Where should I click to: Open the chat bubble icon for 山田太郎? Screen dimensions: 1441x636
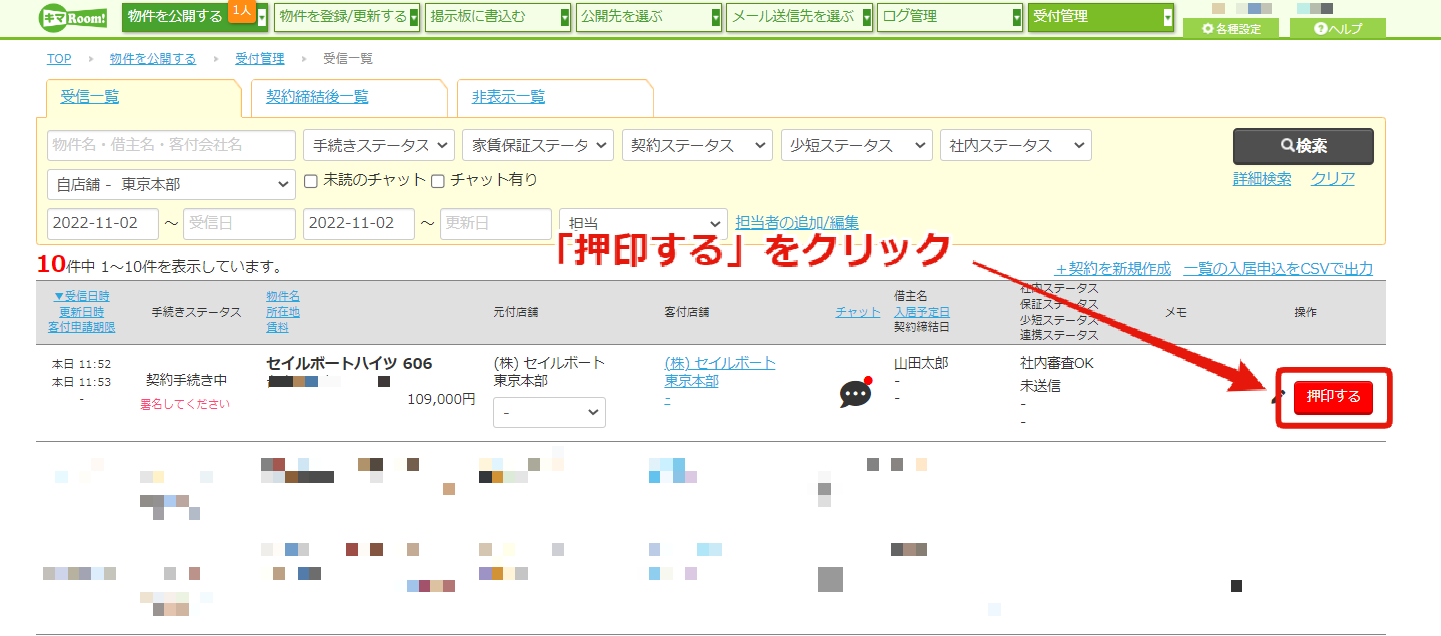[x=855, y=394]
